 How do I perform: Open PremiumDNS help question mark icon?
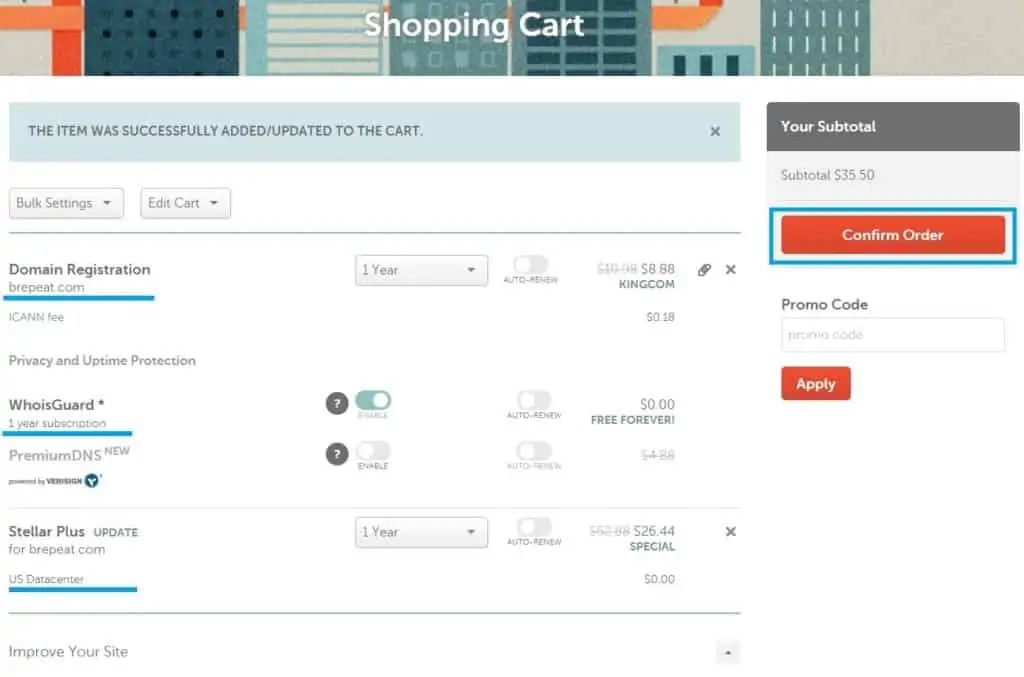tap(337, 454)
